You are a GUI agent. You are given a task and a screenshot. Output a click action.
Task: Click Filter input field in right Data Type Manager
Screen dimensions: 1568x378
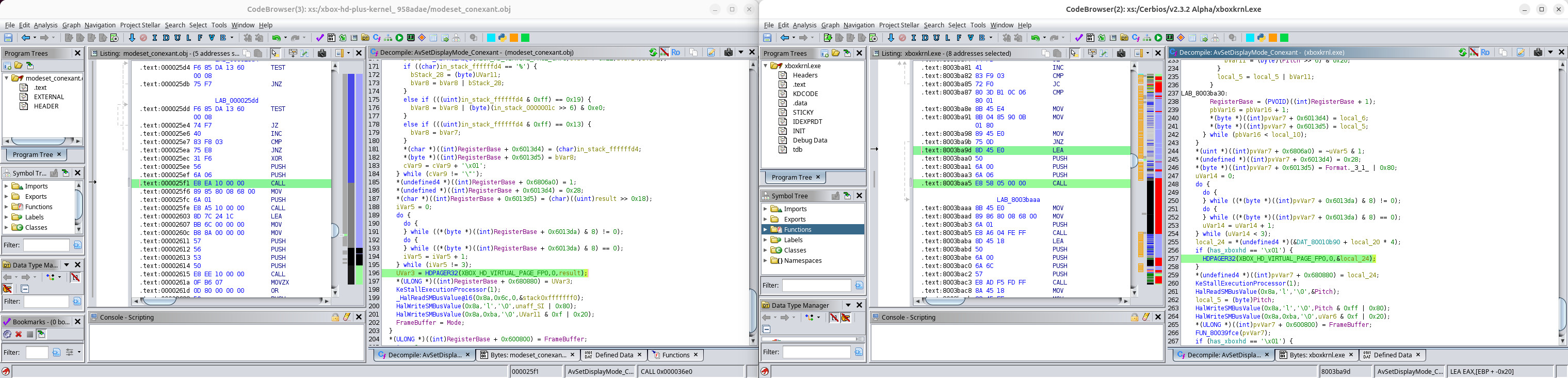point(816,352)
